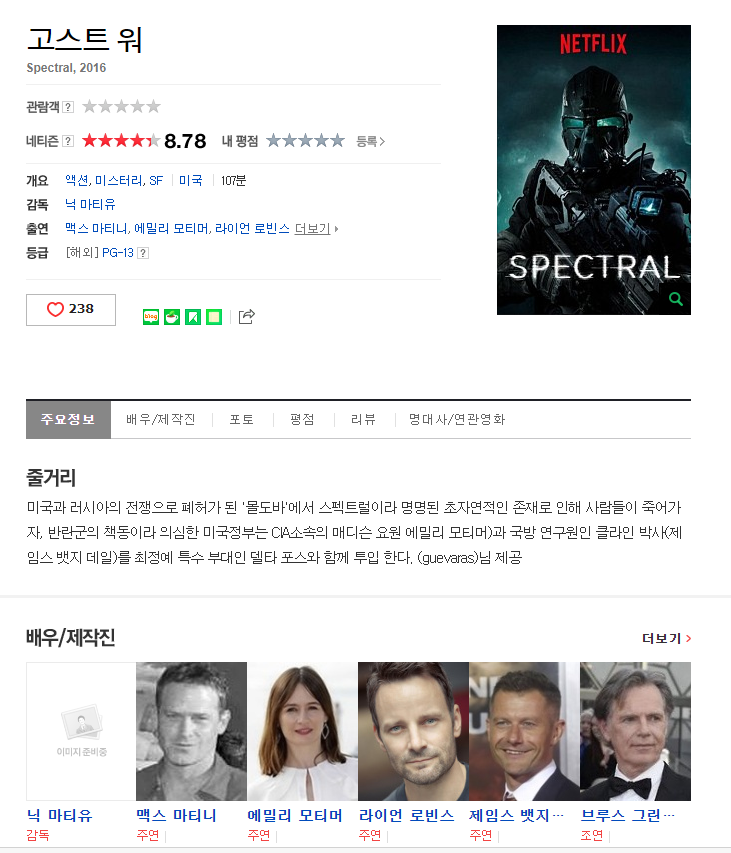Open director 닉 마티유 link
The image size is (731, 853).
pos(90,205)
